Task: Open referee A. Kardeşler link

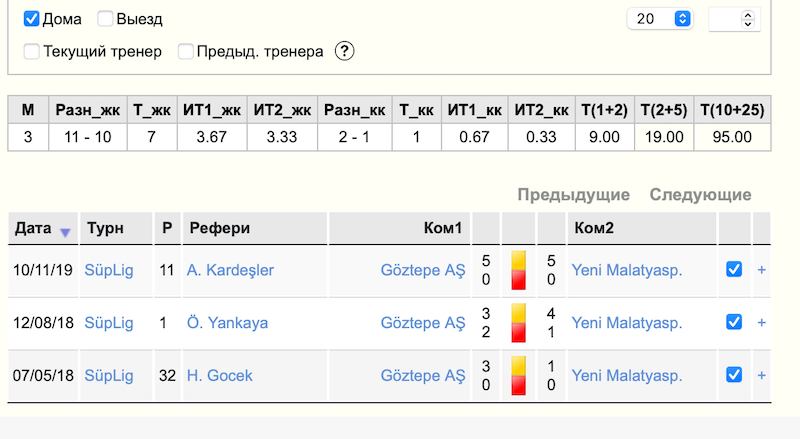Action: (x=230, y=270)
